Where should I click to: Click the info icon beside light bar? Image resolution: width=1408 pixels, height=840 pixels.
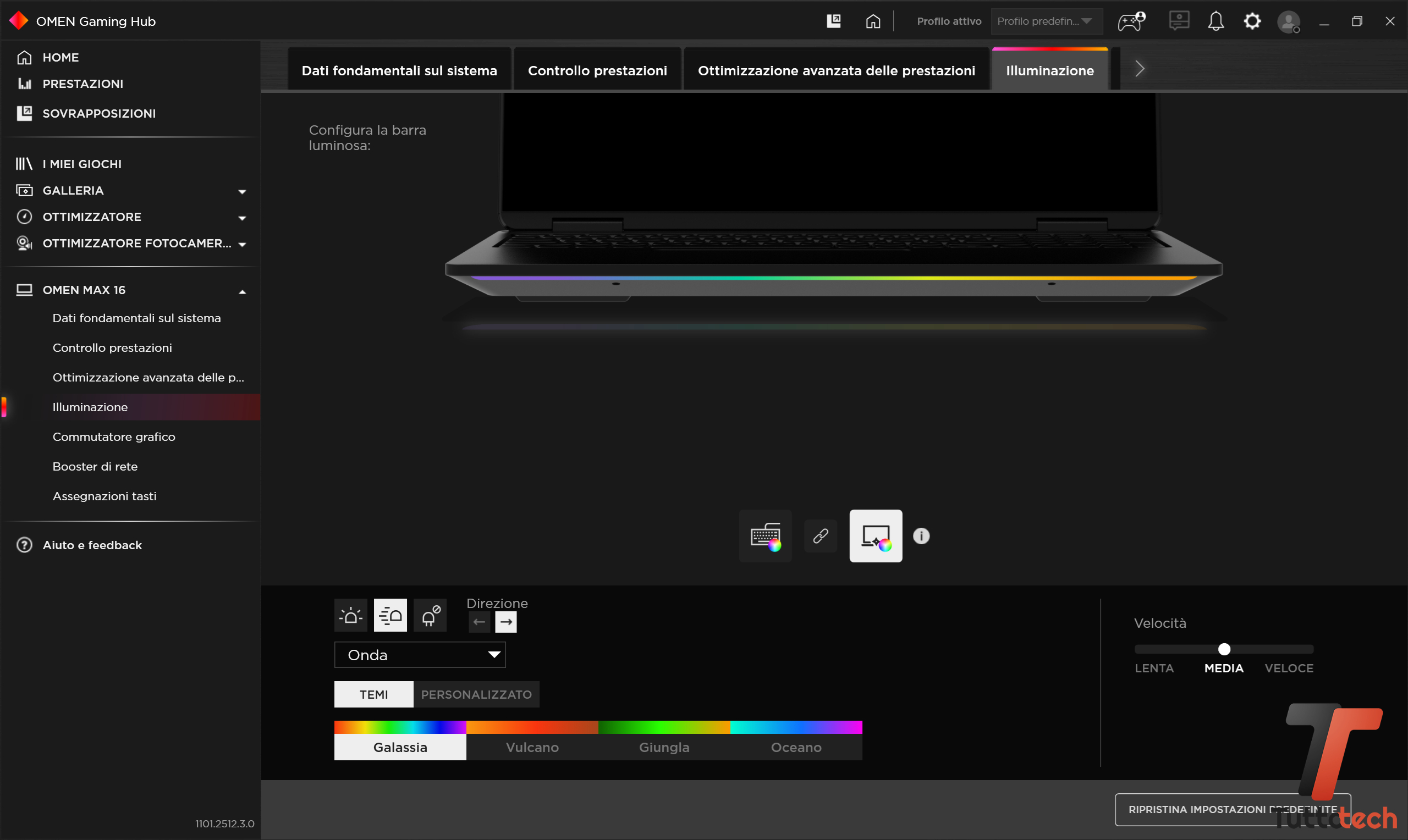(921, 535)
